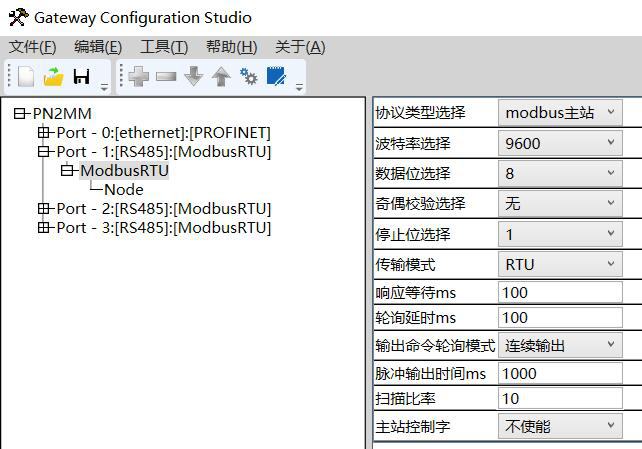Click the down arrow download icon

point(194,77)
